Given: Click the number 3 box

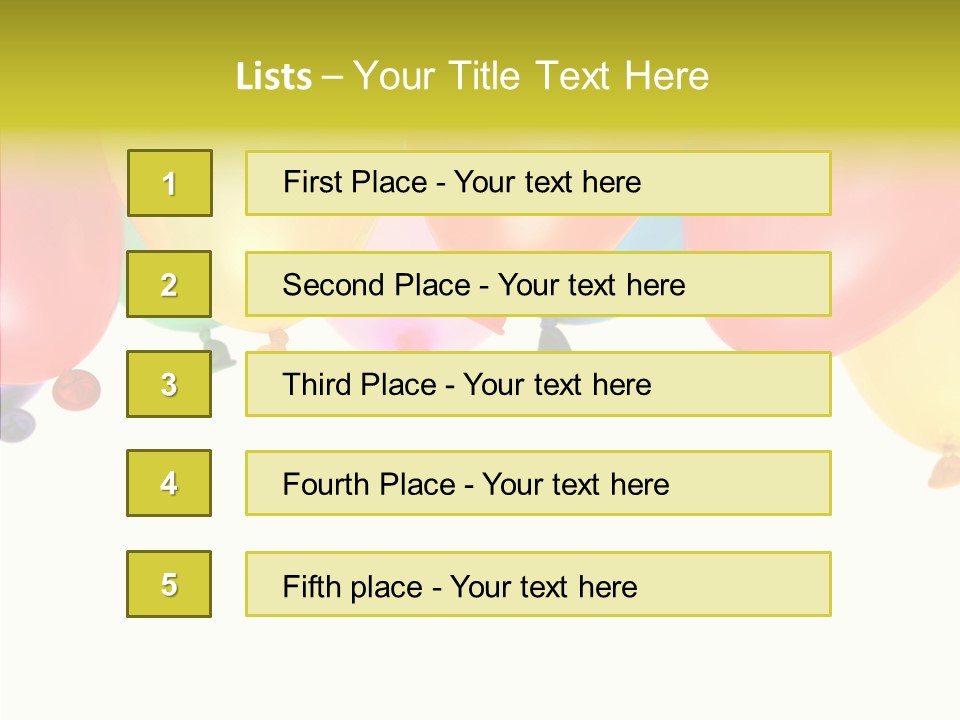Looking at the screenshot, I should coord(169,384).
